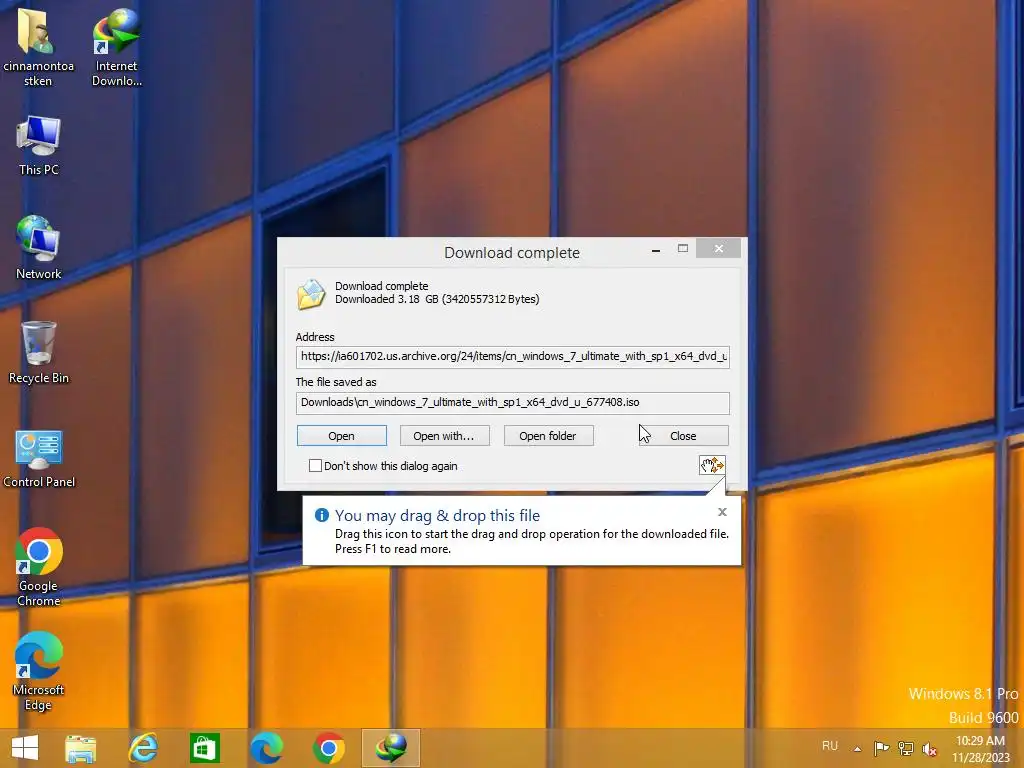Screen dimensions: 1024x768
Task: Minimize the Download complete dialog
Action: [x=656, y=249]
